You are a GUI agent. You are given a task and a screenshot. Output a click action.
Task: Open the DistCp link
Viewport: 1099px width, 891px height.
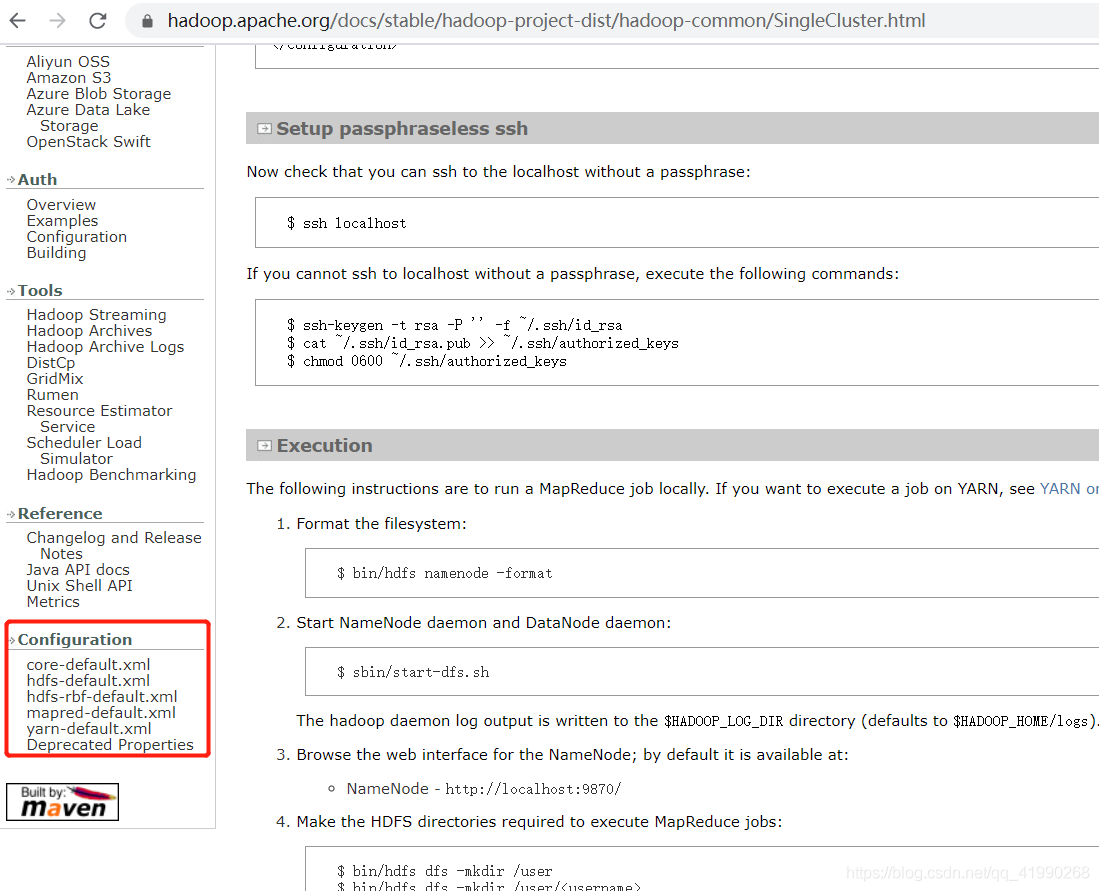50,363
